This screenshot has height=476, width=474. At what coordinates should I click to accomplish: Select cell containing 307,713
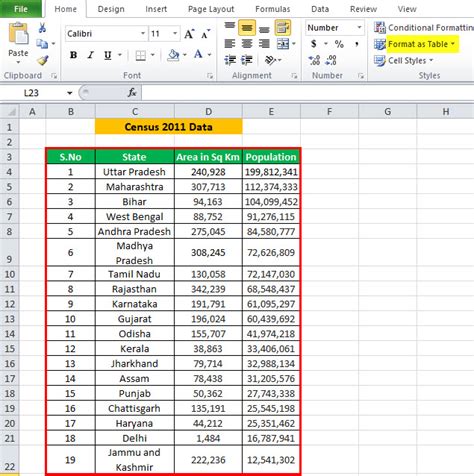208,187
